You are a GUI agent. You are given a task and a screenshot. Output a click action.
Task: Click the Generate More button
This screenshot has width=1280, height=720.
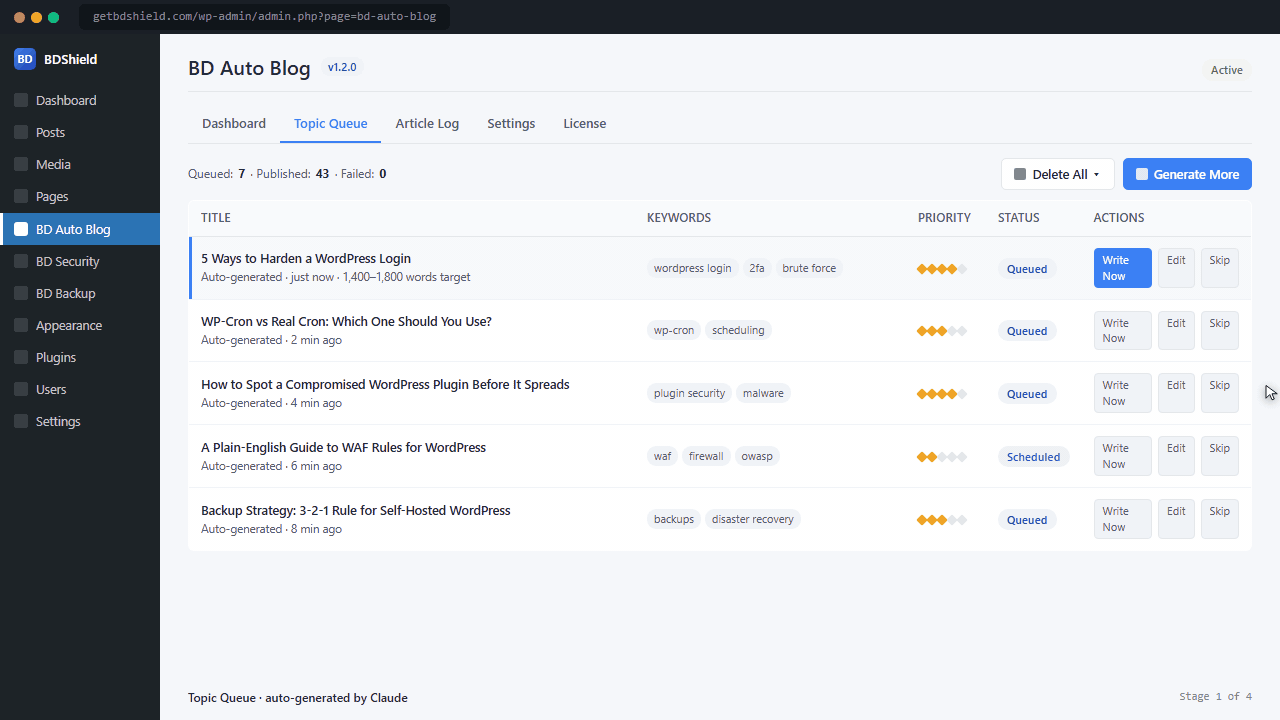coord(1187,174)
